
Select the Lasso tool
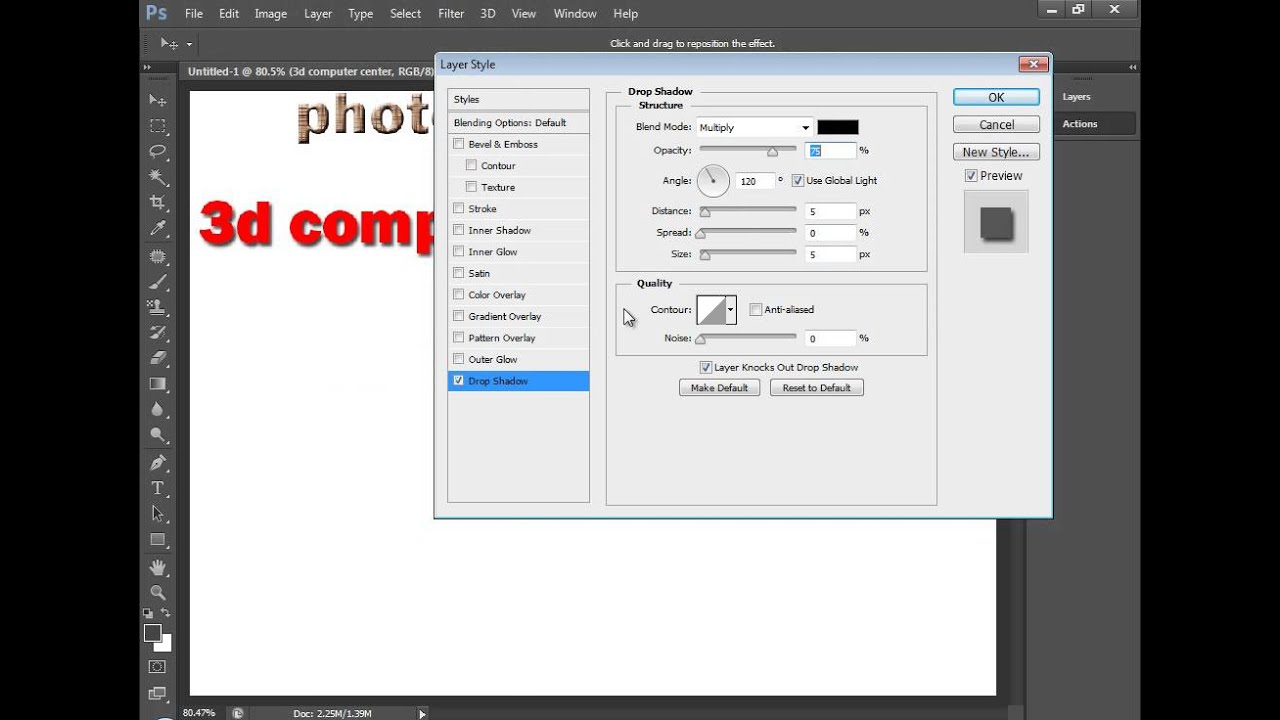(158, 152)
